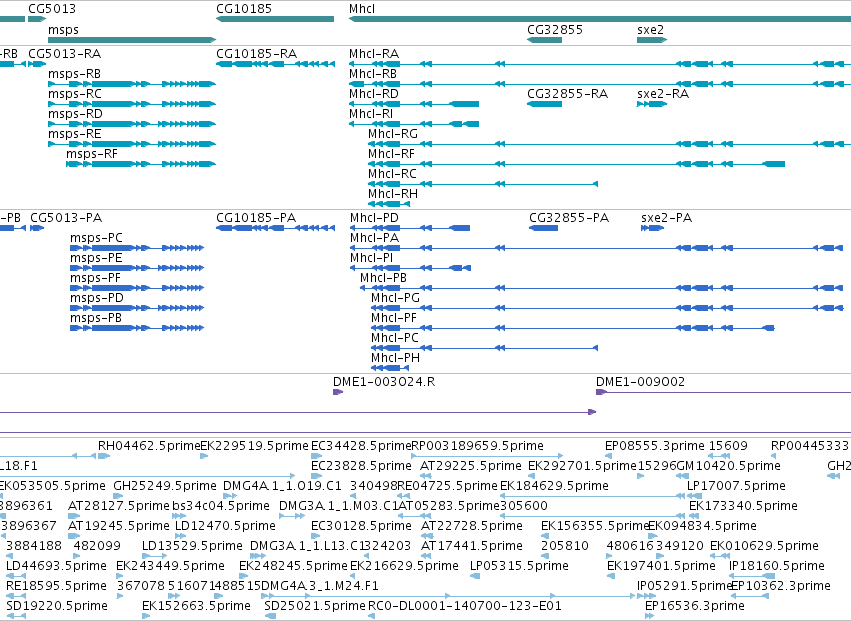Click Mhcl-PH protein label
851x621 pixels.
click(x=396, y=359)
